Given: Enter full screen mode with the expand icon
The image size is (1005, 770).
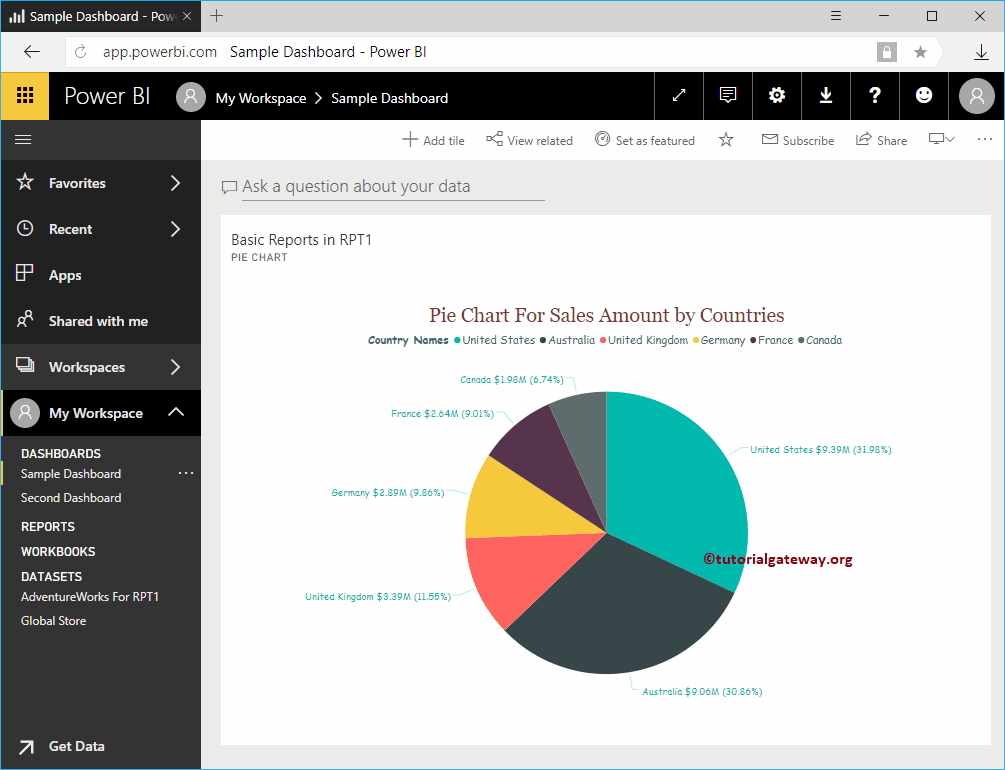Looking at the screenshot, I should [x=678, y=95].
